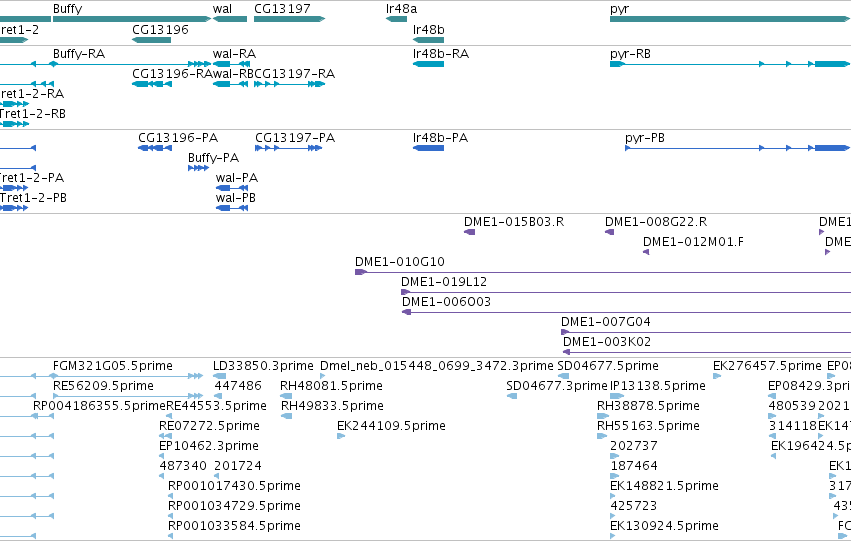
Task: Select the EK244109.5prime EST label
Action: (x=391, y=427)
